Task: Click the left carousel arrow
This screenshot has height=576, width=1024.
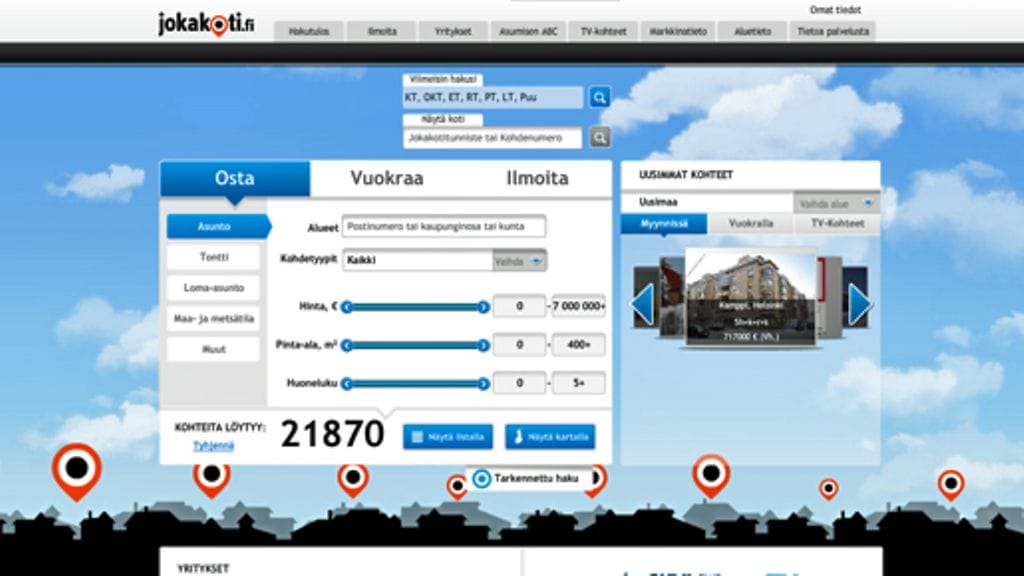Action: (642, 305)
